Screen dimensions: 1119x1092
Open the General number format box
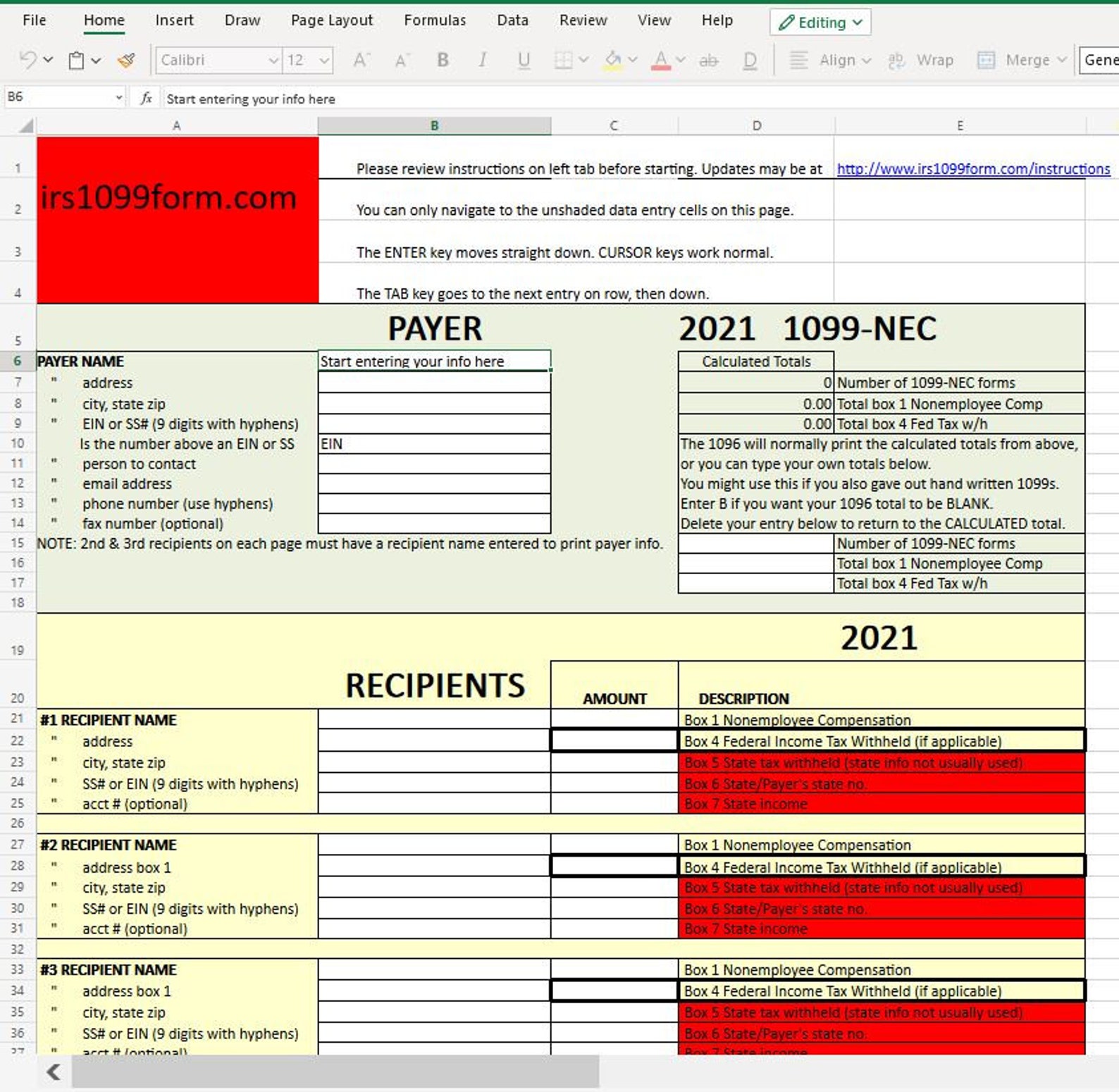1099,61
